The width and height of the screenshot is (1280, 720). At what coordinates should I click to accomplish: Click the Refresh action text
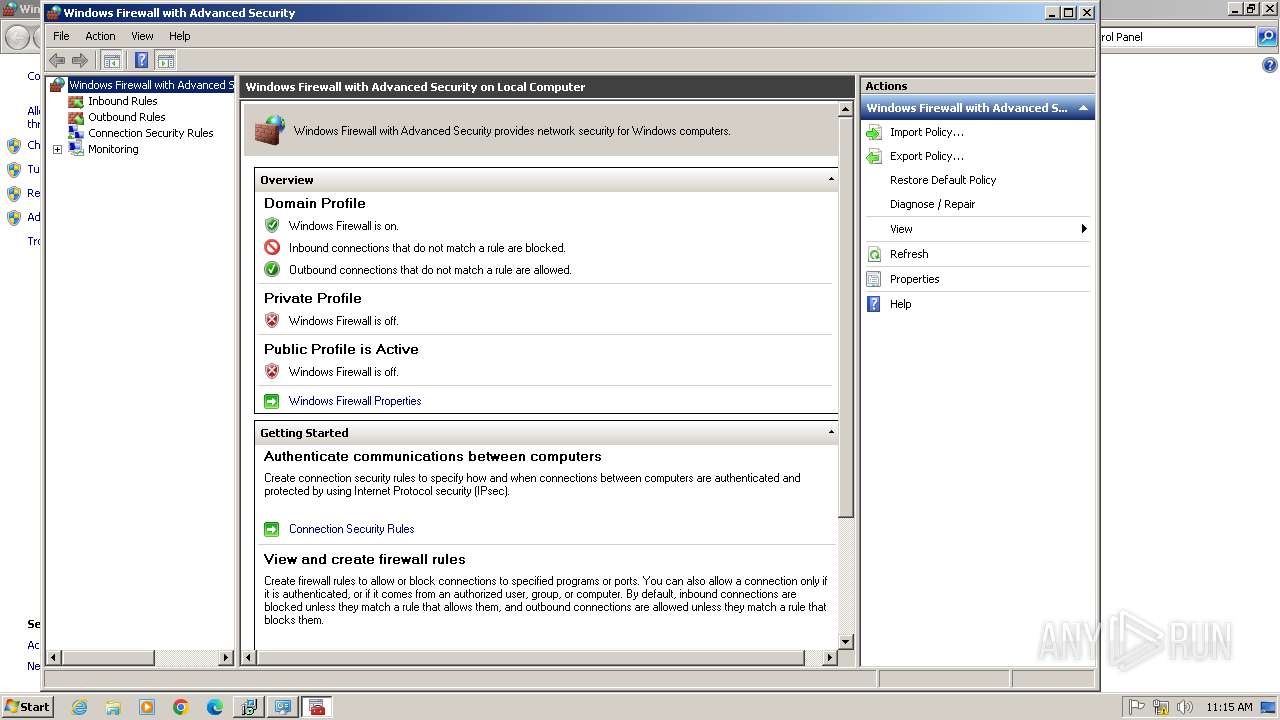(x=909, y=254)
